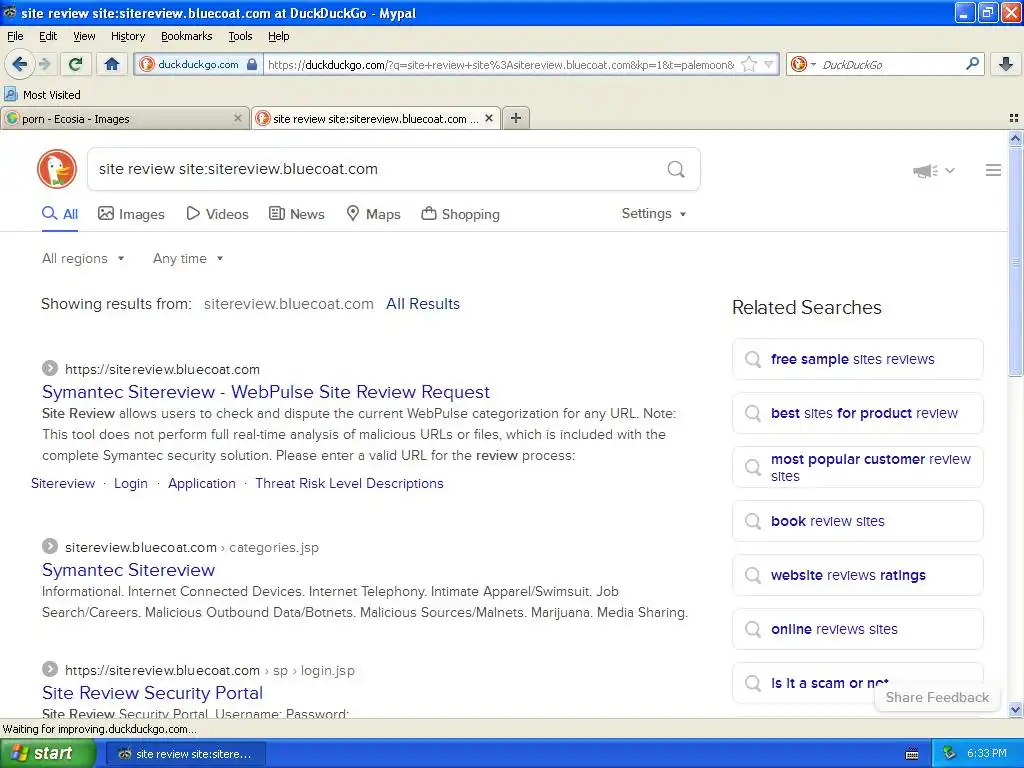Open the Edit menu
Viewport: 1024px width, 768px height.
click(48, 36)
